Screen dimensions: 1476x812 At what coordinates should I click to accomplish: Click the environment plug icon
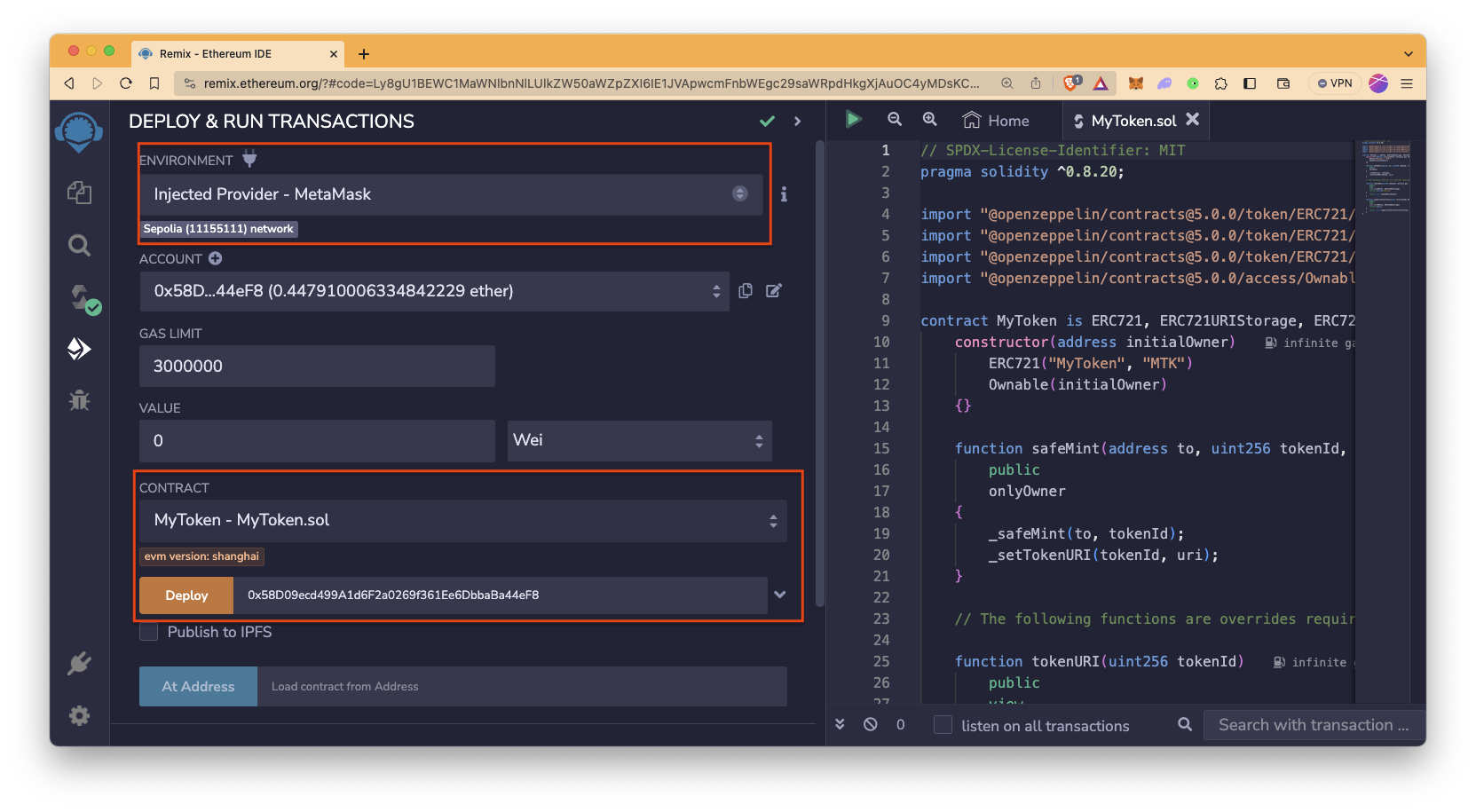pos(249,159)
